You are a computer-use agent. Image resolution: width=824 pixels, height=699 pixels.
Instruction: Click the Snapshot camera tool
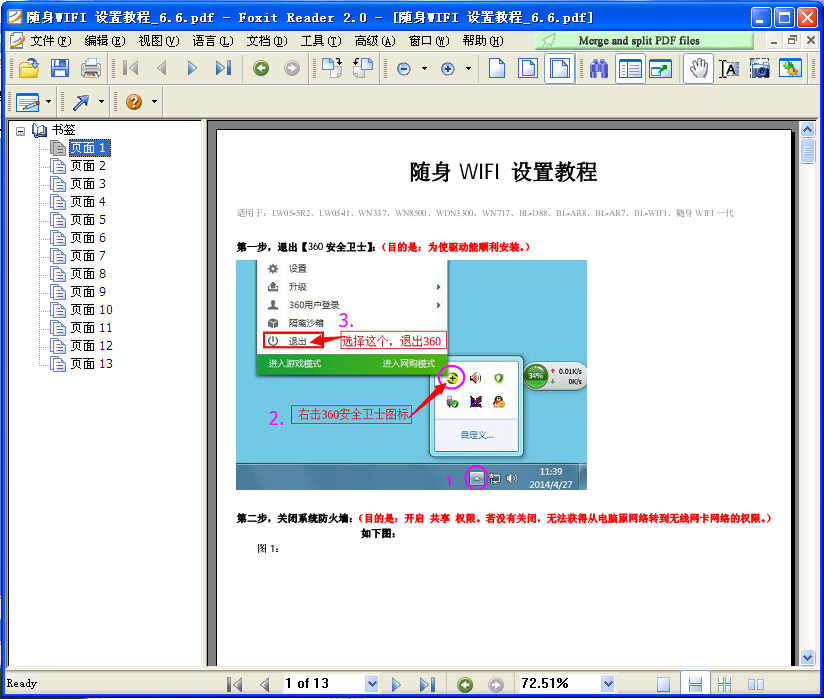point(760,68)
